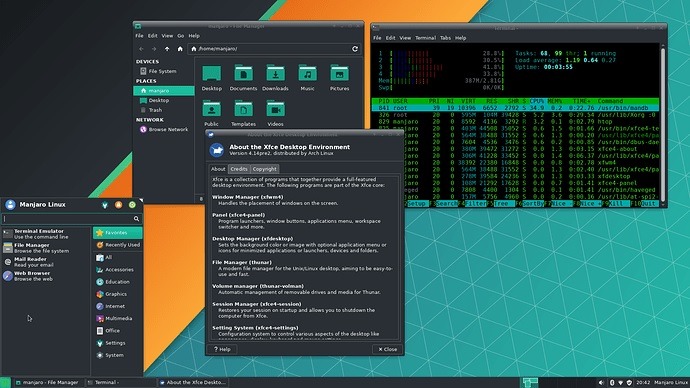Select the Office category
Screen dimensions: 690x388
pyautogui.click(x=117, y=331)
